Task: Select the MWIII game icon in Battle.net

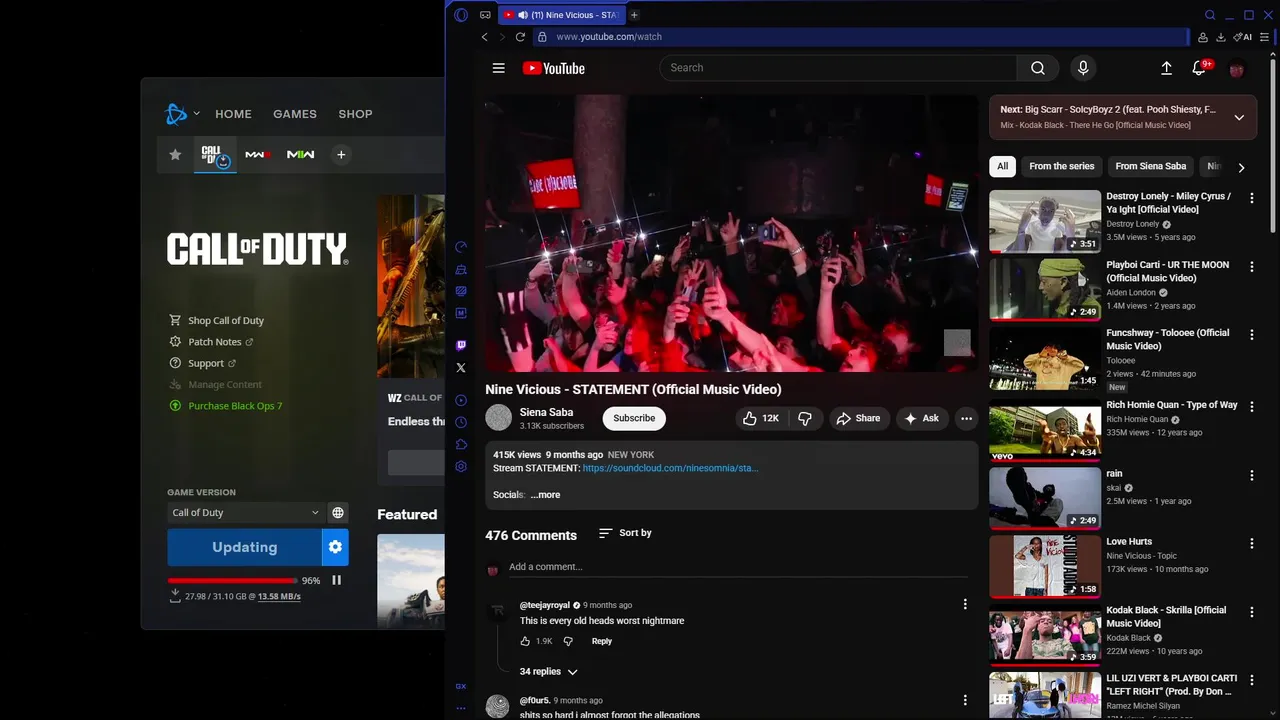Action: 258,155
